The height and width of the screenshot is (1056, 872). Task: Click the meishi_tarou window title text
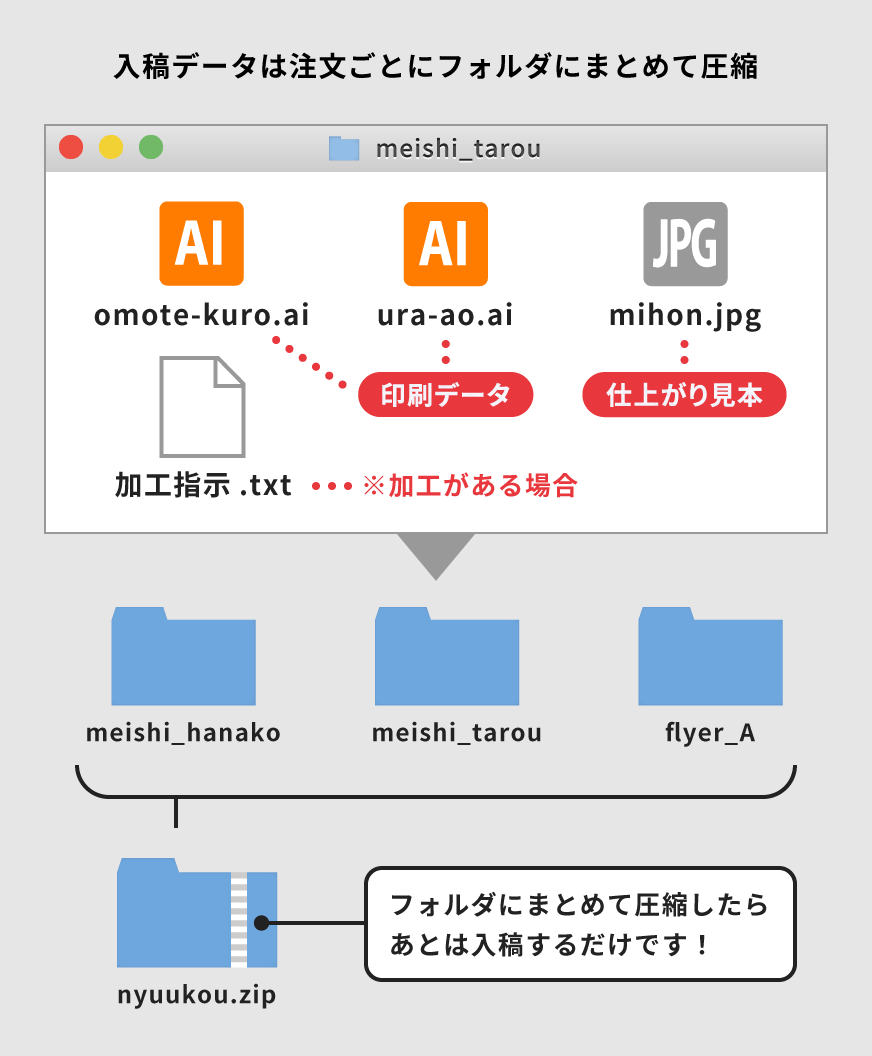pos(458,149)
